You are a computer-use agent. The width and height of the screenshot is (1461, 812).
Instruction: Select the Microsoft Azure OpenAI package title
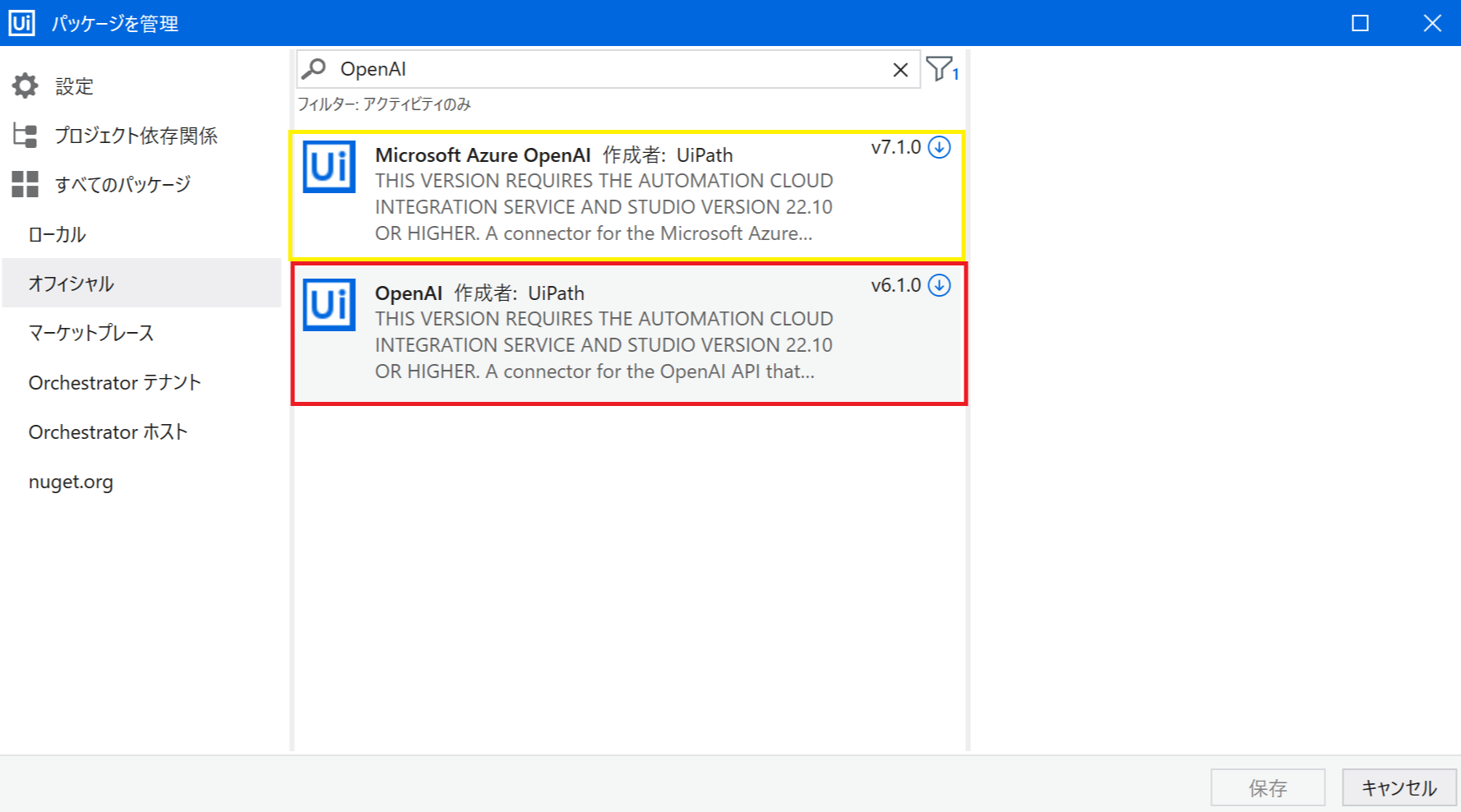tap(483, 155)
